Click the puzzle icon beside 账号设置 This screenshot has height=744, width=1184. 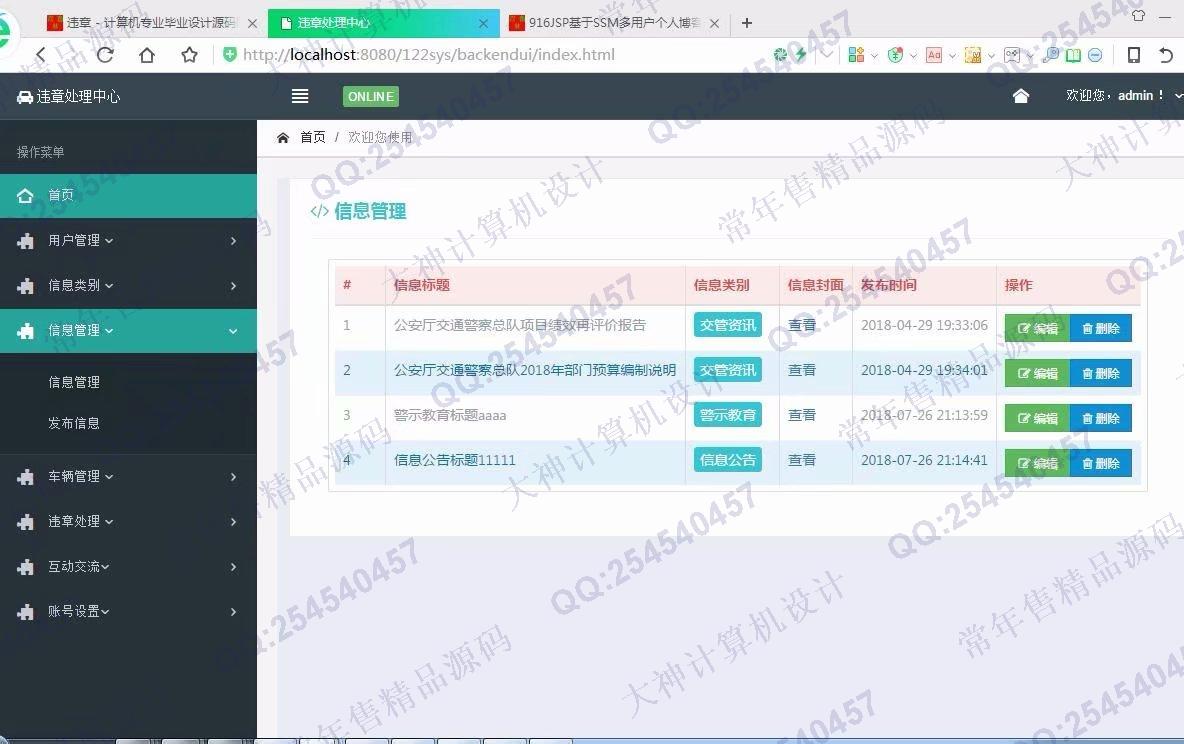pyautogui.click(x=26, y=611)
